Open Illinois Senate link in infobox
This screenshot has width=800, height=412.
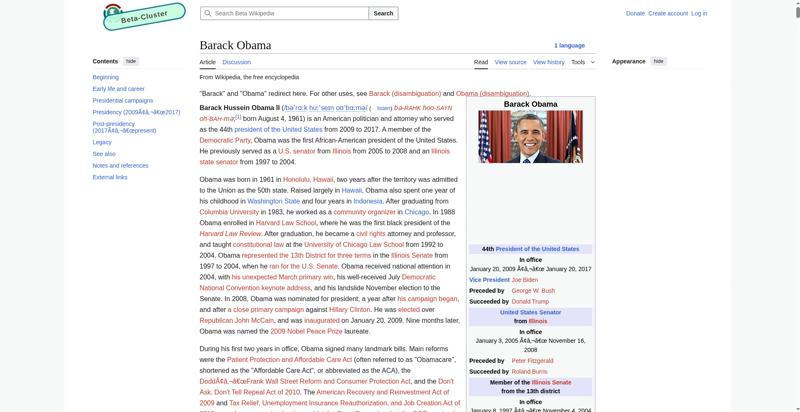tap(551, 382)
